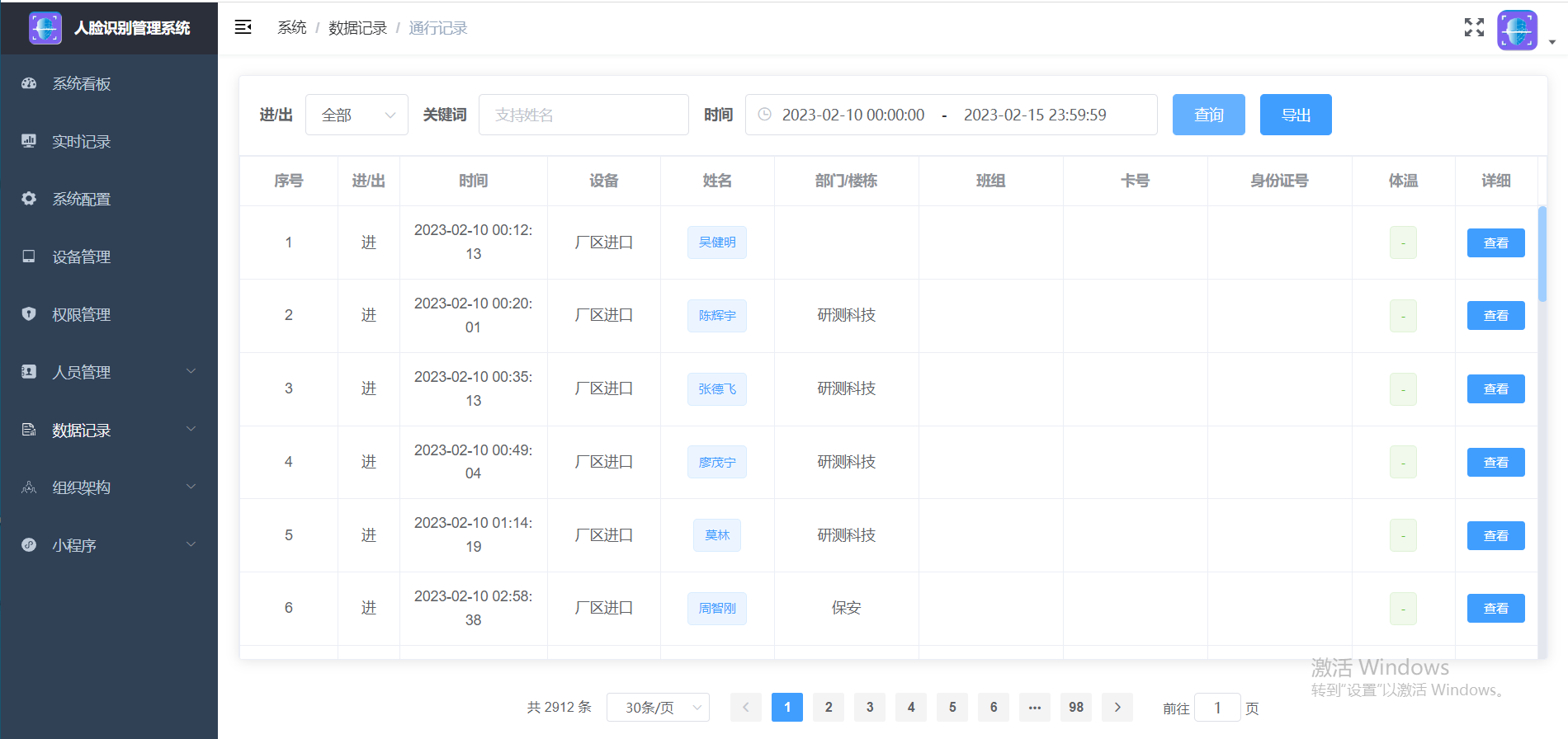Click the 实时记录 monitor icon

tap(29, 141)
